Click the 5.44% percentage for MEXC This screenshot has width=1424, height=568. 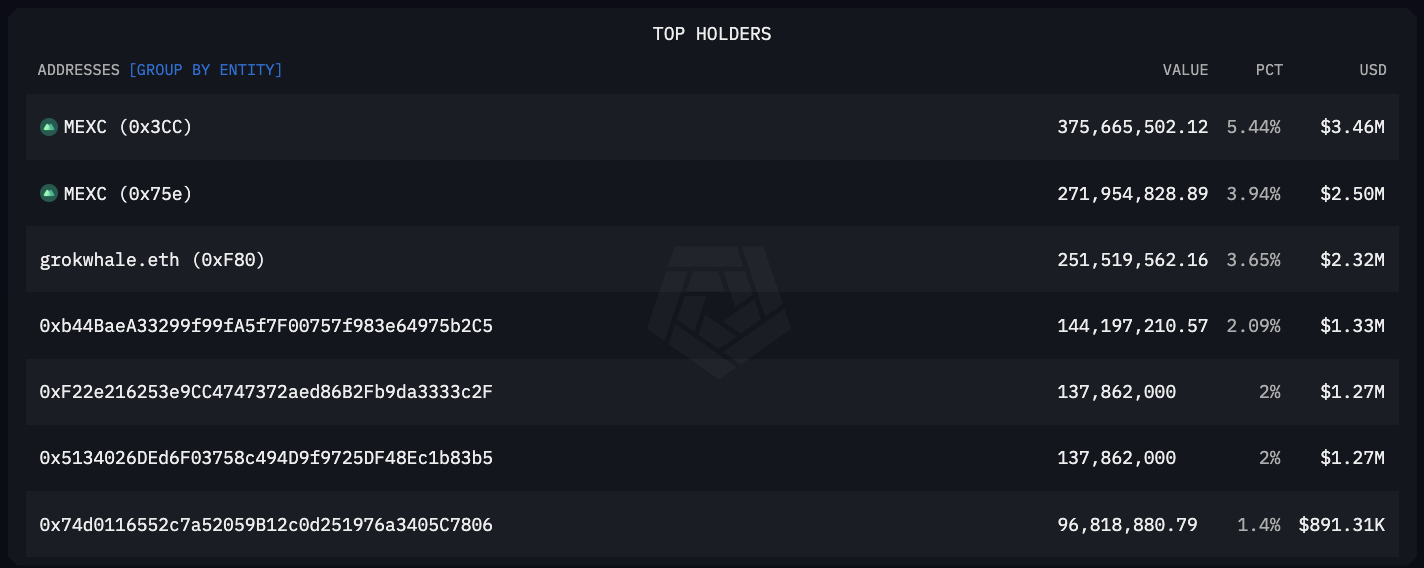click(1253, 127)
